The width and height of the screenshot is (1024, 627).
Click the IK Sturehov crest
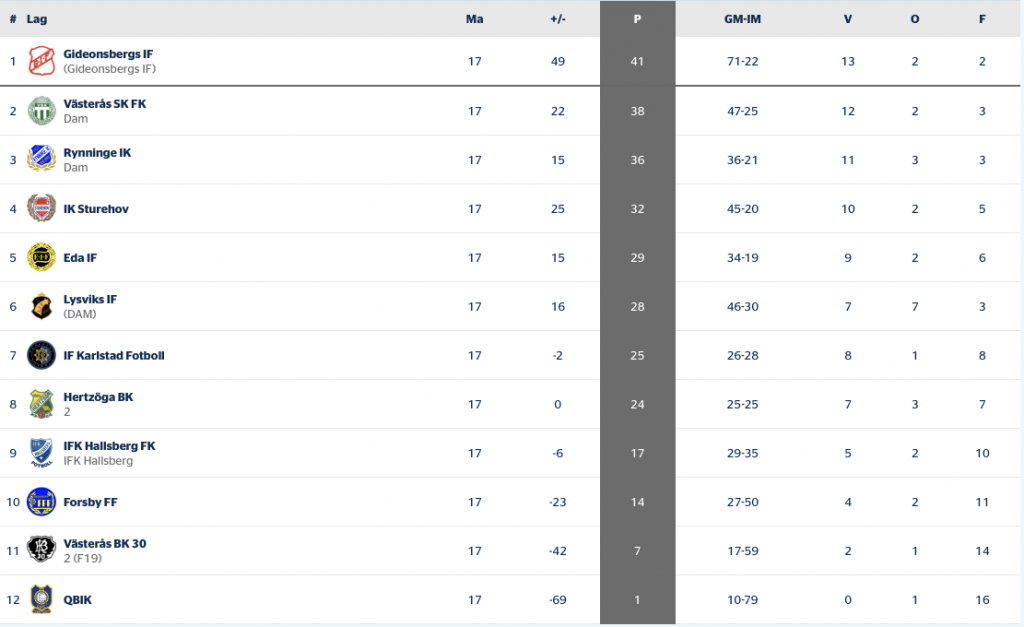(x=41, y=208)
